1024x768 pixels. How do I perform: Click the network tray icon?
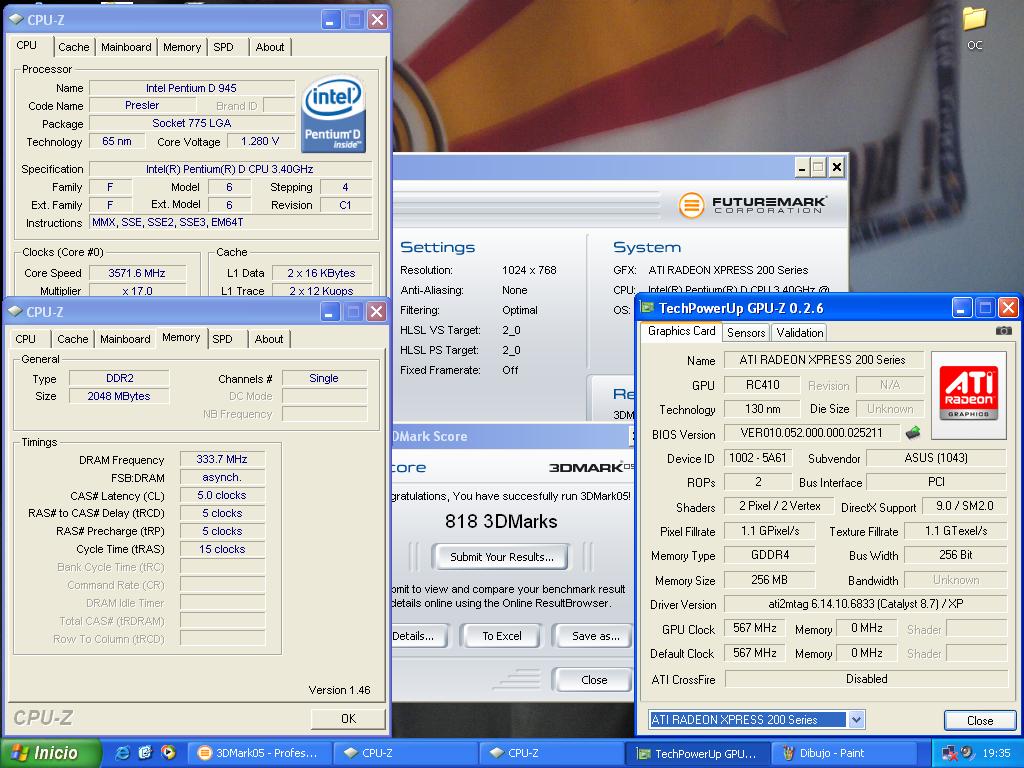(949, 753)
